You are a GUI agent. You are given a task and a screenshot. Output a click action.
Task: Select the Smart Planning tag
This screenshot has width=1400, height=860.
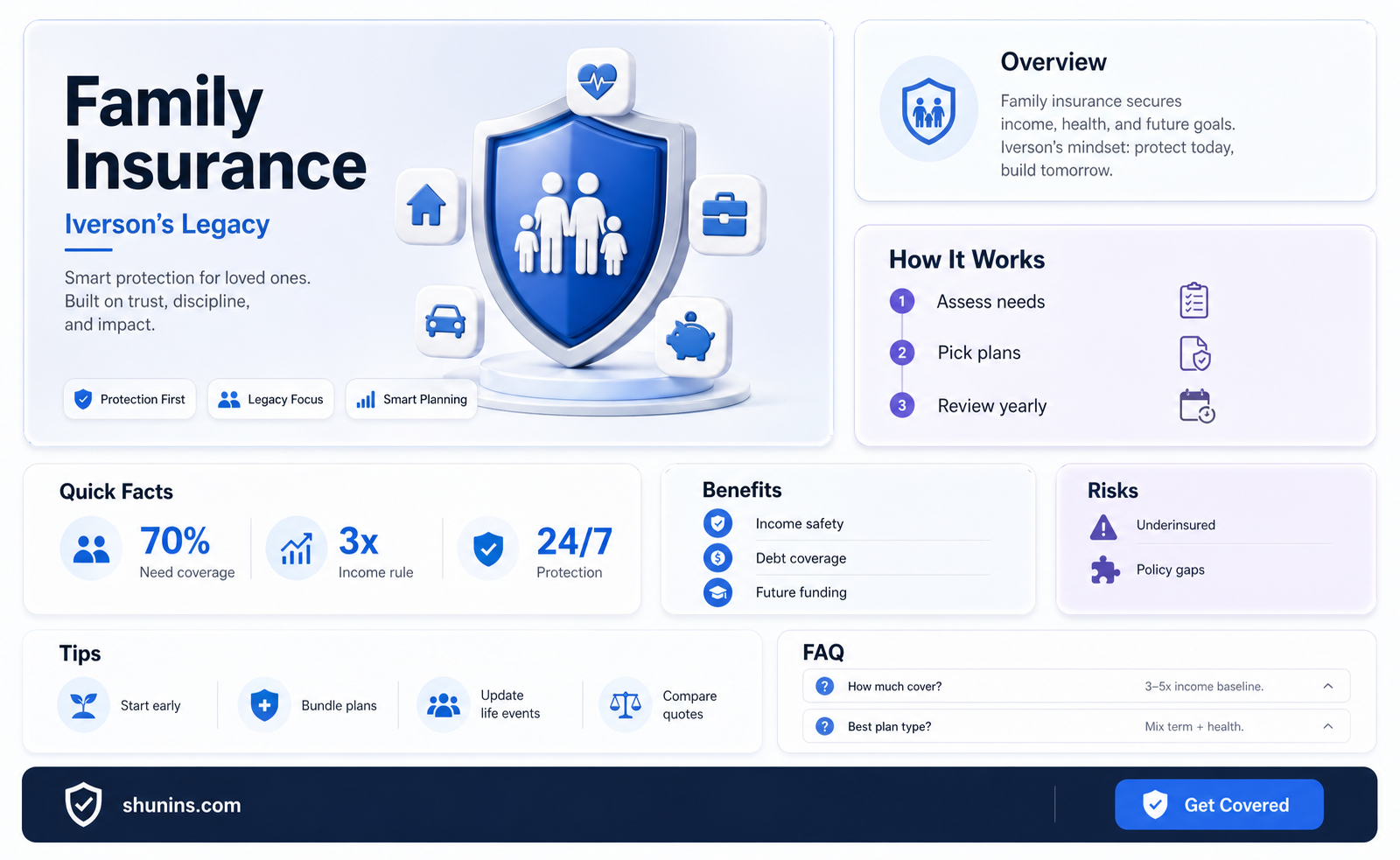tap(411, 399)
